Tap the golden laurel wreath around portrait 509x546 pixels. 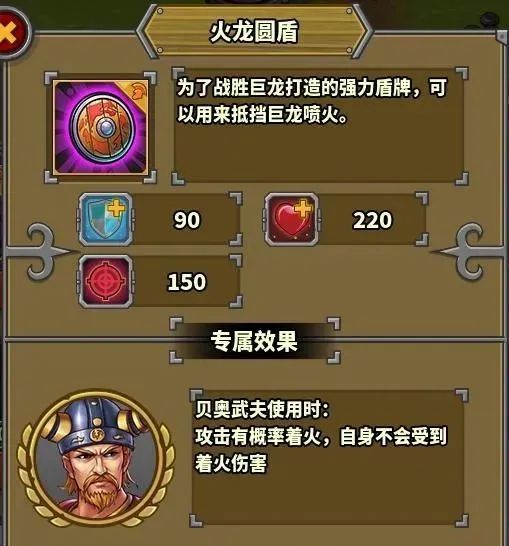point(97,460)
